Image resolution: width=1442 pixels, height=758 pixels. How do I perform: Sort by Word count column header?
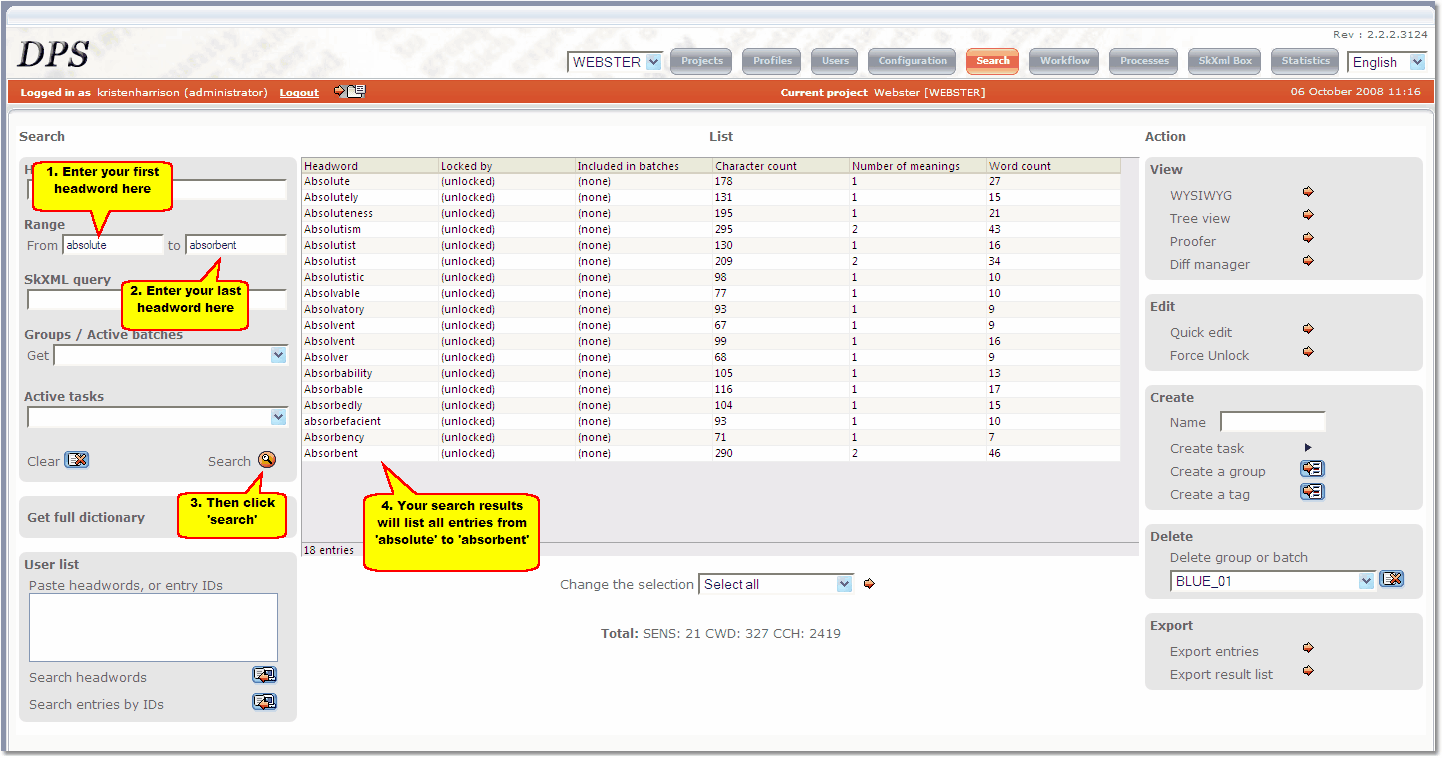(x=1054, y=166)
